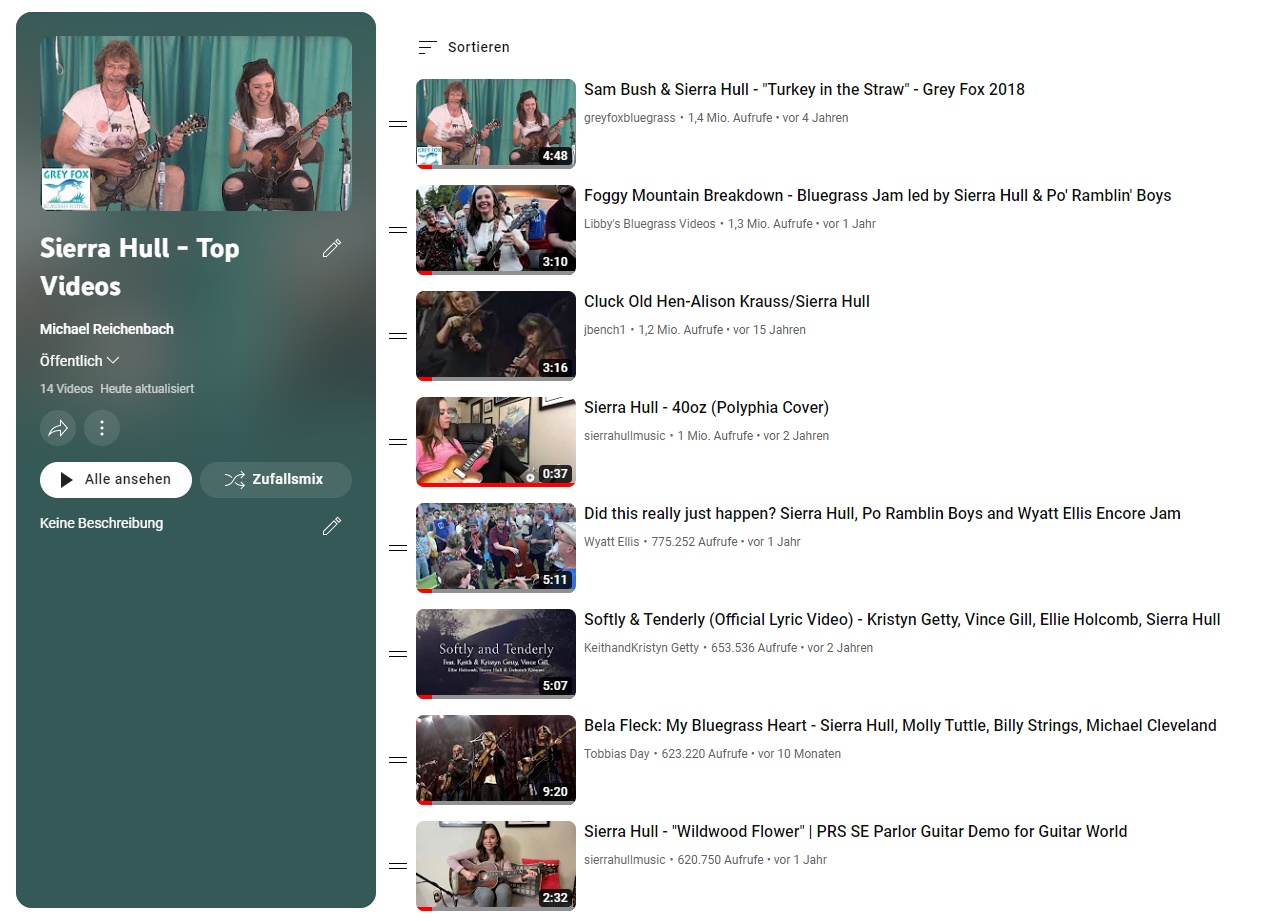Open the three-dot more options menu

[102, 428]
